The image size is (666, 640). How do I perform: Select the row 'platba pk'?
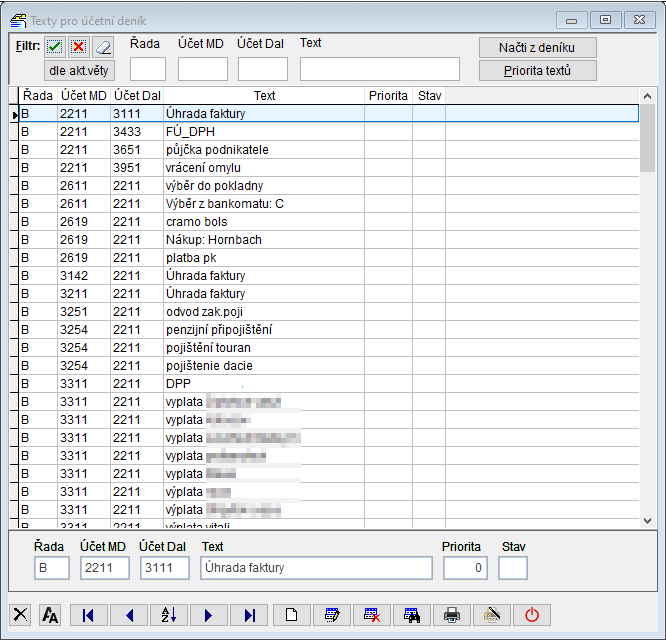tap(329, 258)
